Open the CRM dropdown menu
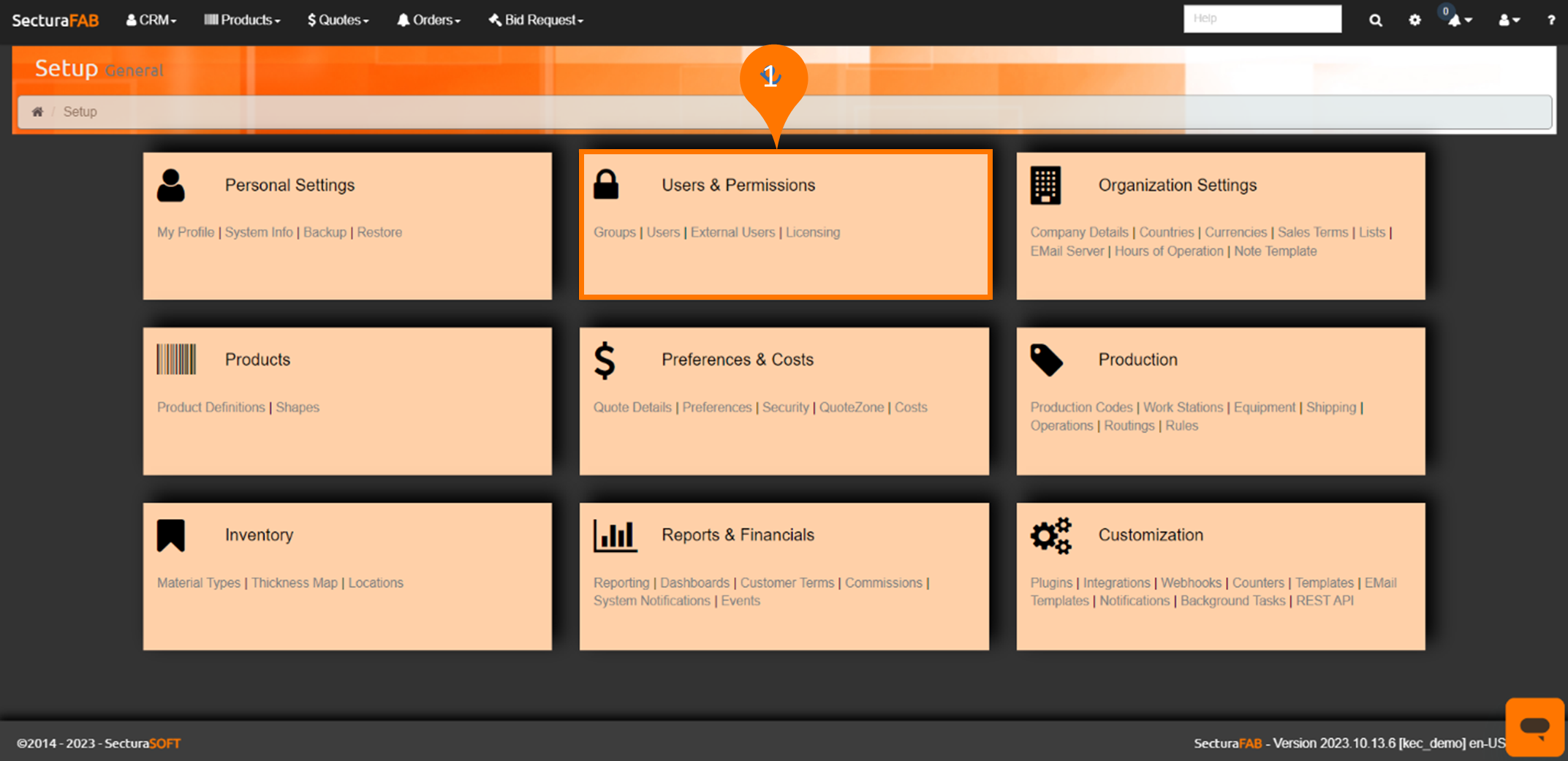This screenshot has height=761, width=1568. click(x=151, y=20)
